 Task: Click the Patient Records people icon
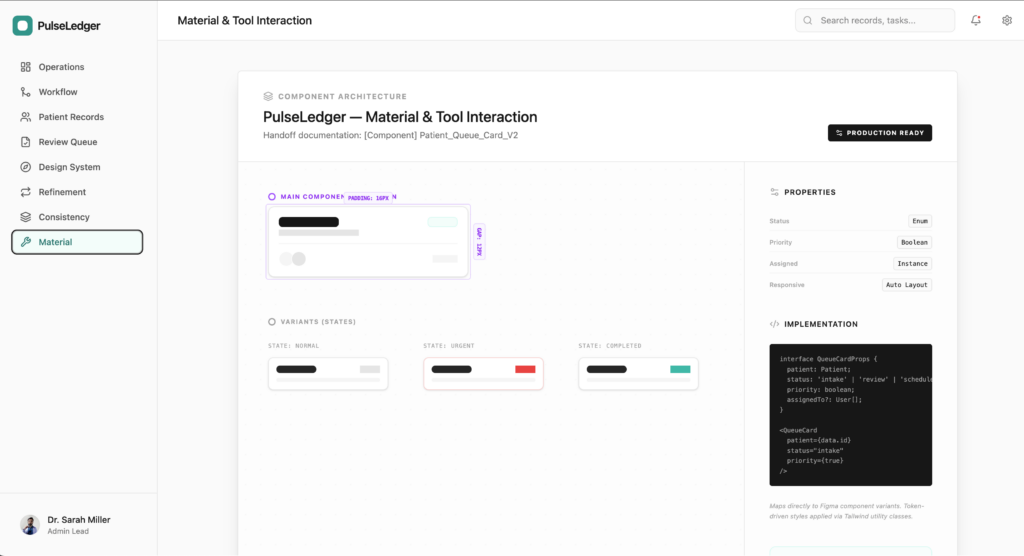point(25,117)
